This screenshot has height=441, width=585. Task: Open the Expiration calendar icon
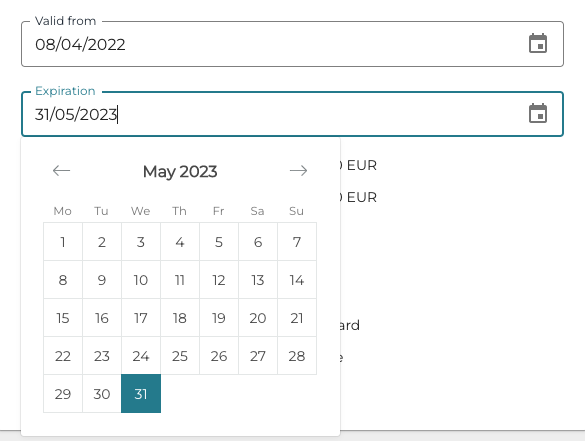(x=538, y=113)
